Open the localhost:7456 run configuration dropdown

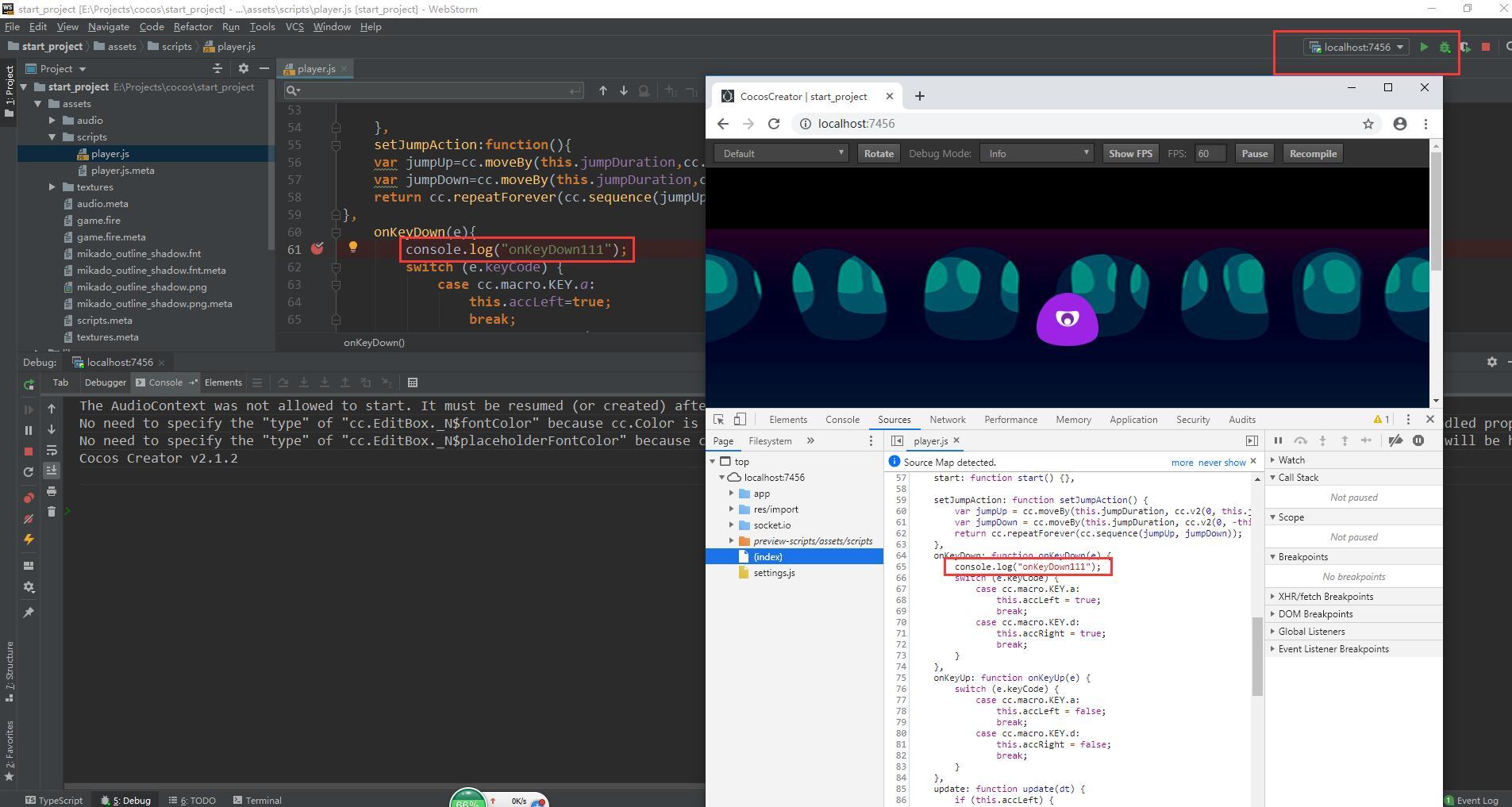coord(1356,47)
